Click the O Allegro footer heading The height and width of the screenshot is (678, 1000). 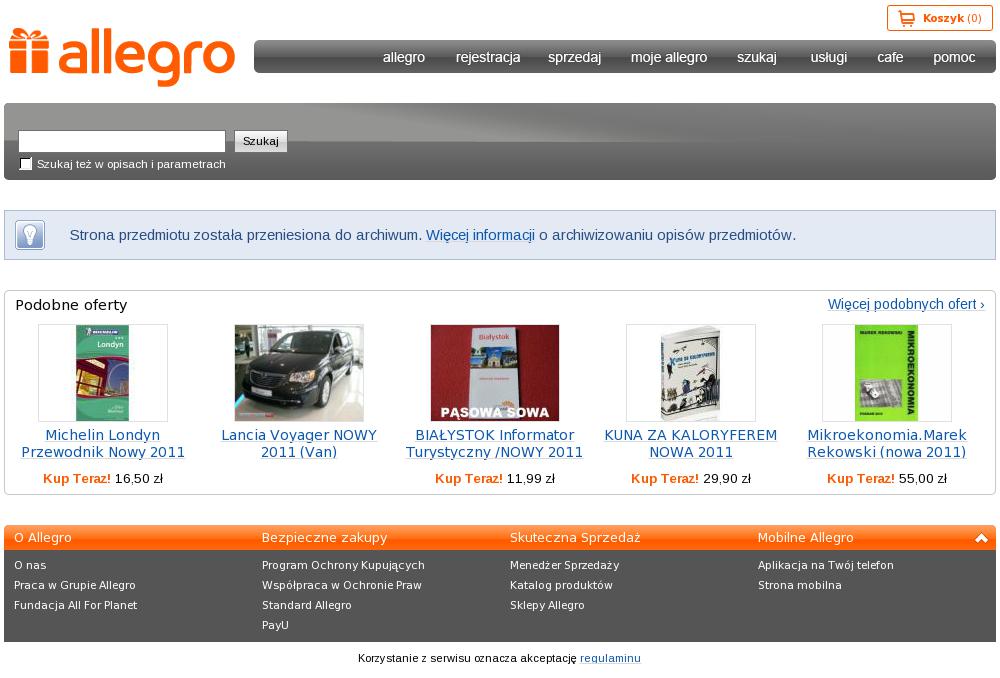[x=43, y=538]
